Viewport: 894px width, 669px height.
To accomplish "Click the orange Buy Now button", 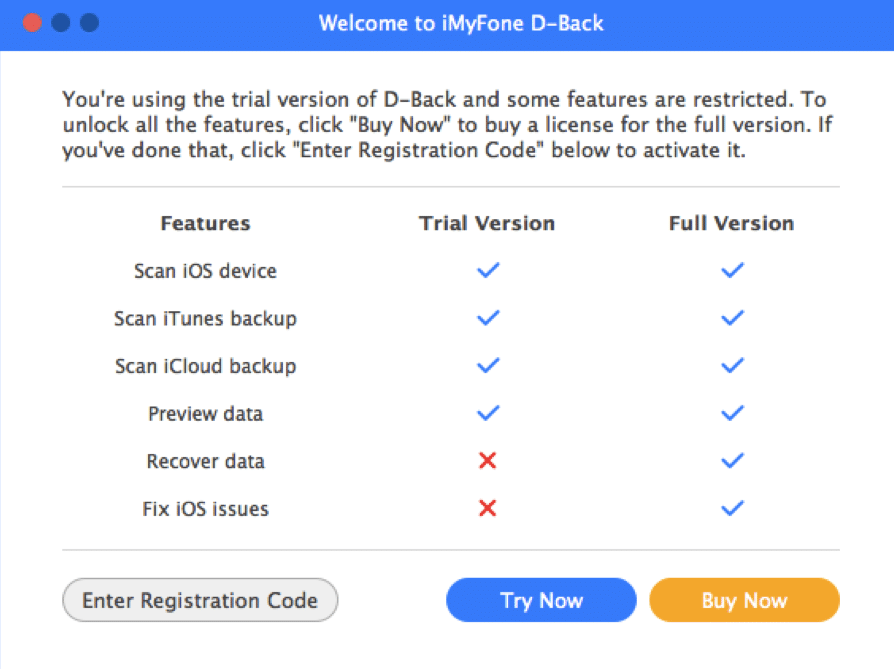I will (744, 600).
